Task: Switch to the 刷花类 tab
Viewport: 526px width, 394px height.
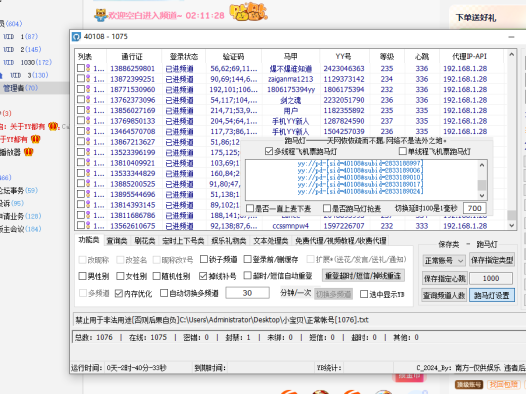Action: point(145,240)
